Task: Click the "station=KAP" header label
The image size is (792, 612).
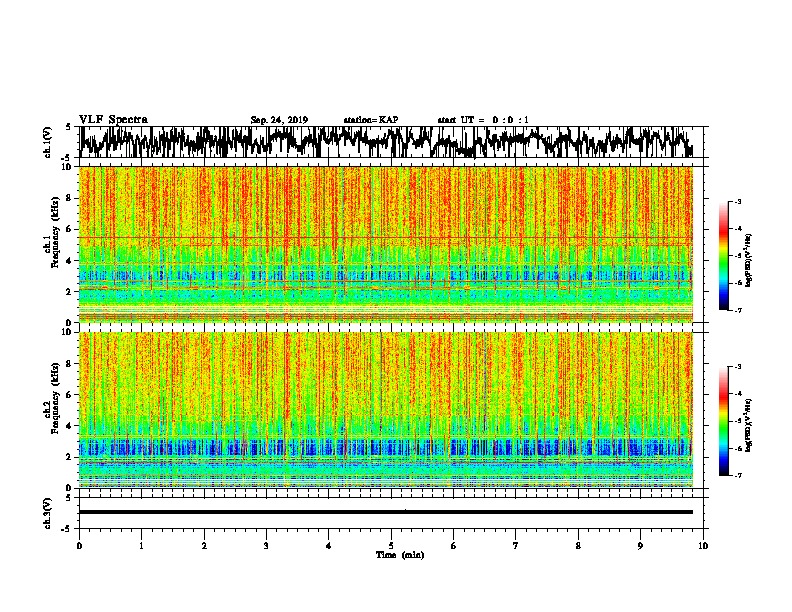Action: (371, 120)
